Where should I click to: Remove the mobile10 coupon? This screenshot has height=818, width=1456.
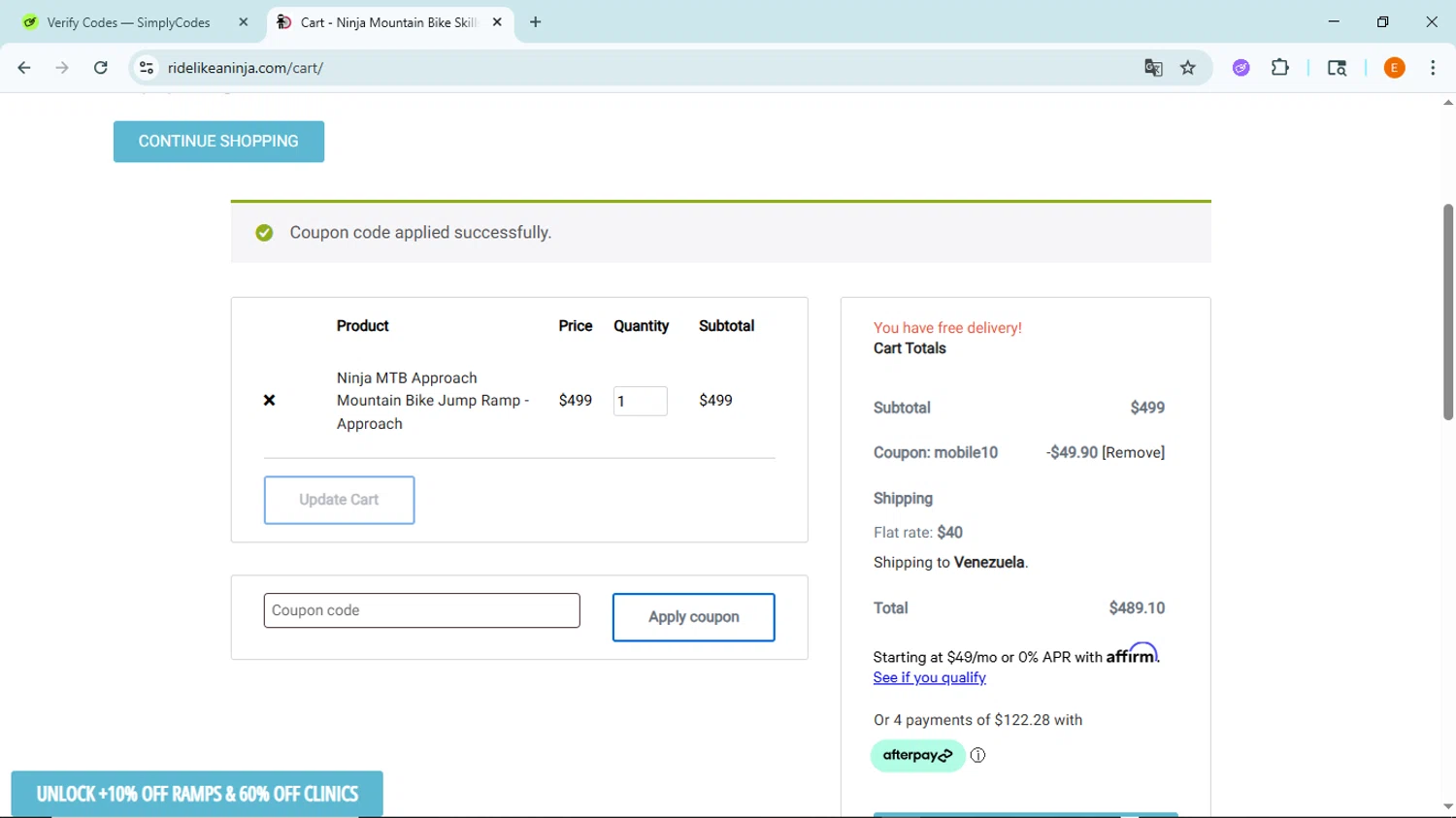[1134, 453]
